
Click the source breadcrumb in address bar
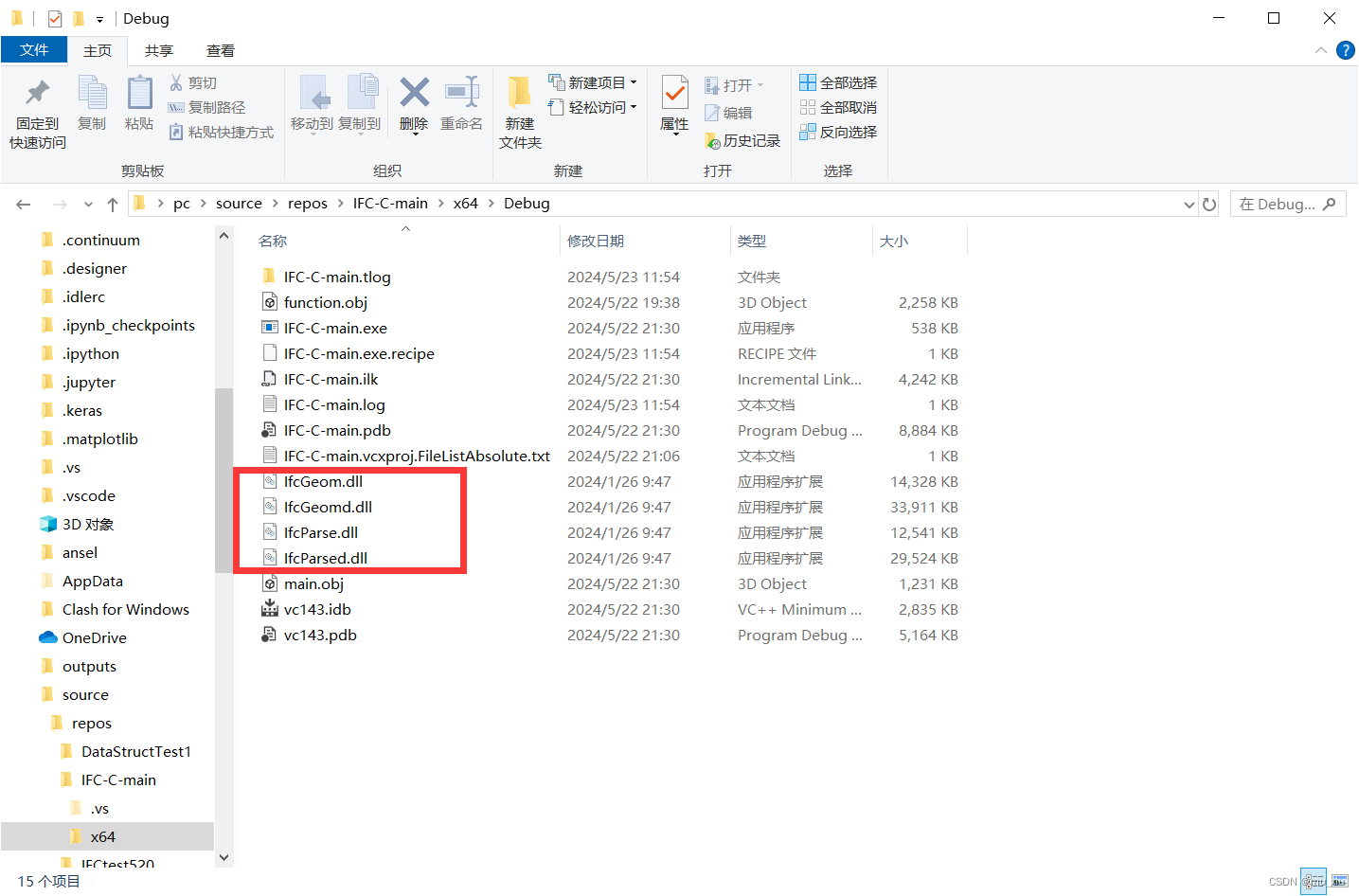pos(239,204)
